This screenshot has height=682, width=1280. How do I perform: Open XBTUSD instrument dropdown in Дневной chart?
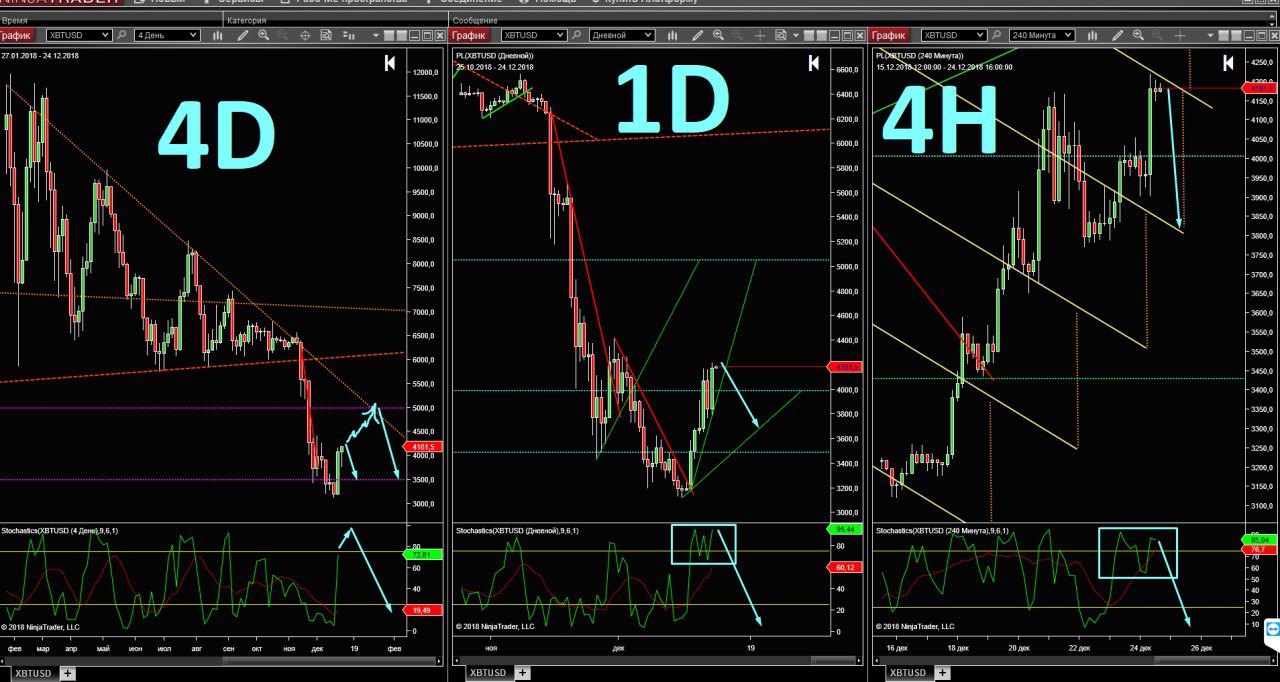click(x=534, y=35)
